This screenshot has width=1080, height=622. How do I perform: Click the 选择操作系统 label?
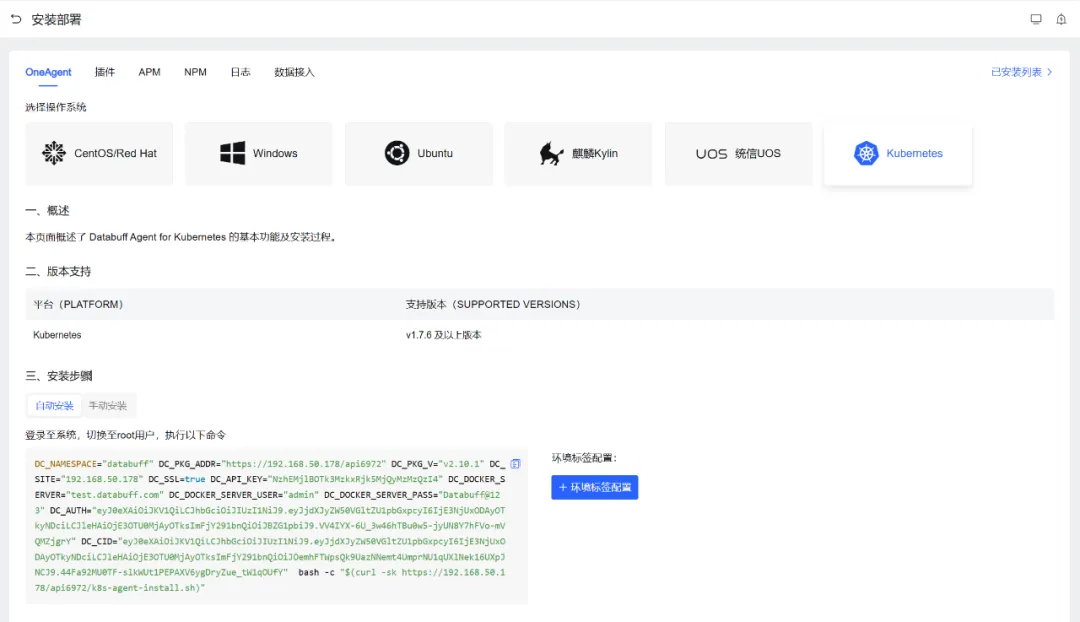[x=56, y=107]
